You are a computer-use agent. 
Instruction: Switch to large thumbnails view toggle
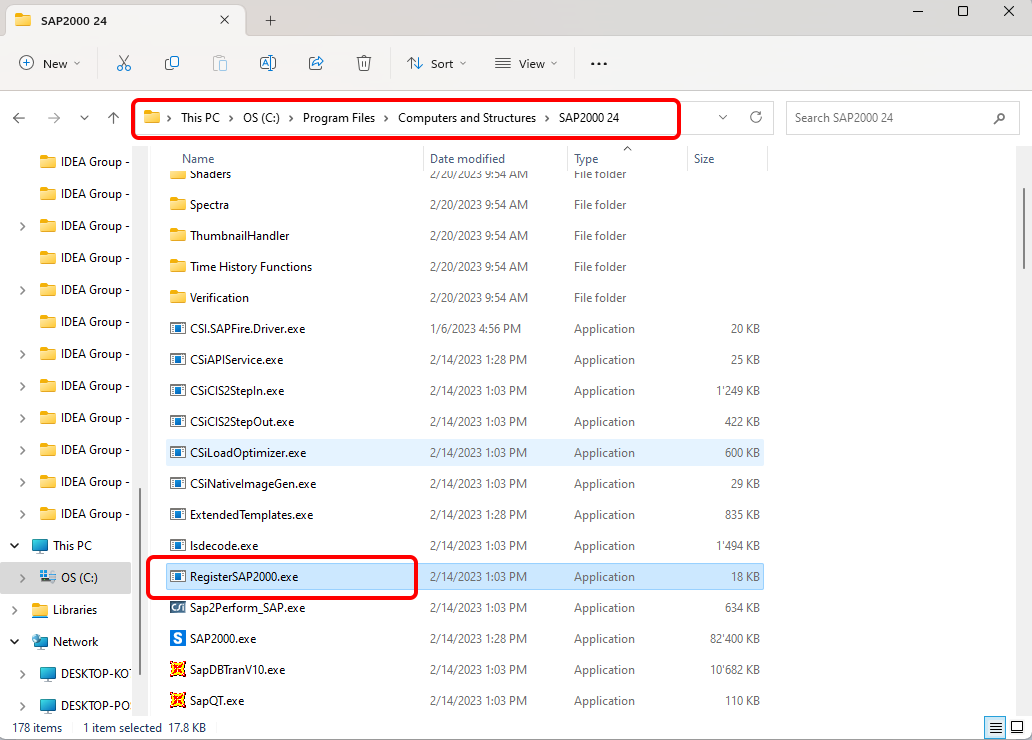tap(1016, 727)
